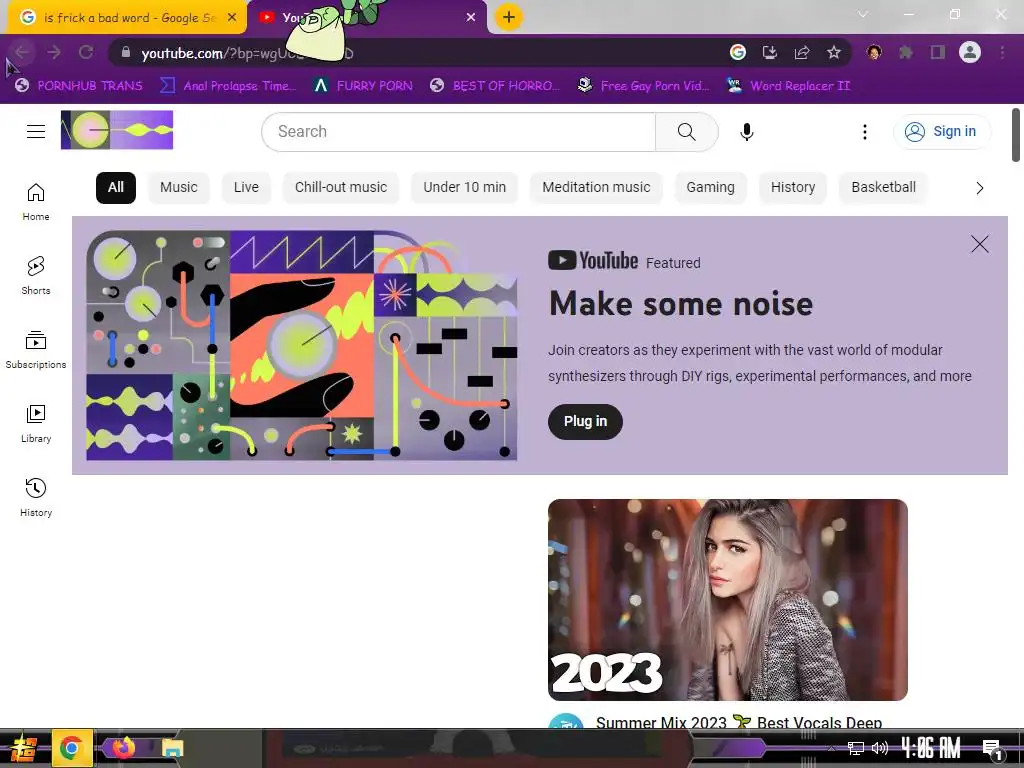Click the install app icon in address bar
The height and width of the screenshot is (768, 1024).
[769, 52]
